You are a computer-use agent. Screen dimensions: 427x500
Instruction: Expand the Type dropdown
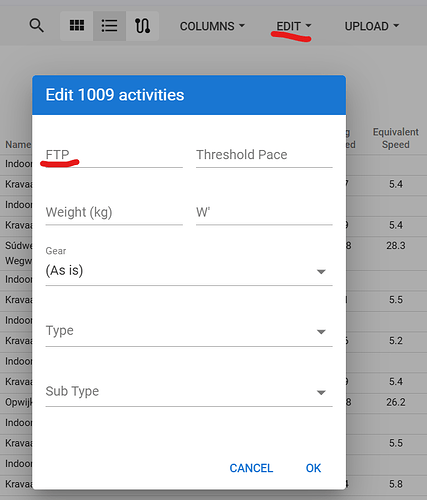click(x=189, y=331)
